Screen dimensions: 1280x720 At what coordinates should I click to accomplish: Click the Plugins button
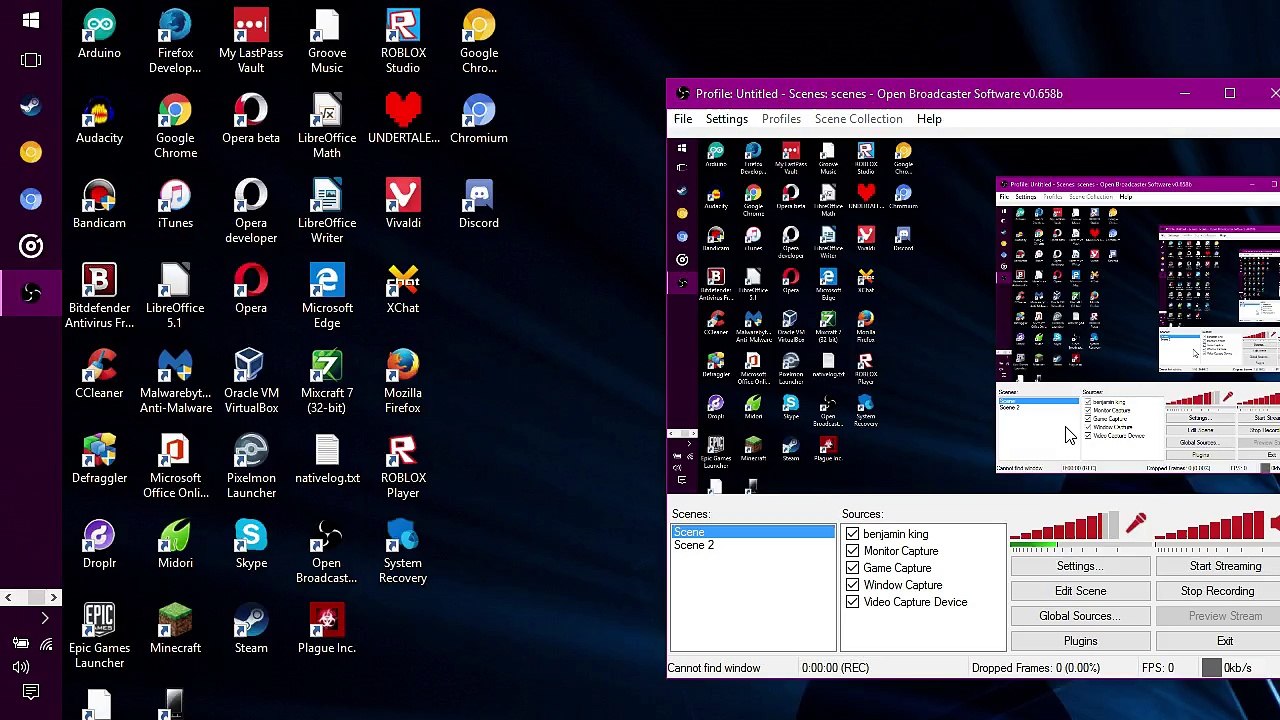[1080, 641]
